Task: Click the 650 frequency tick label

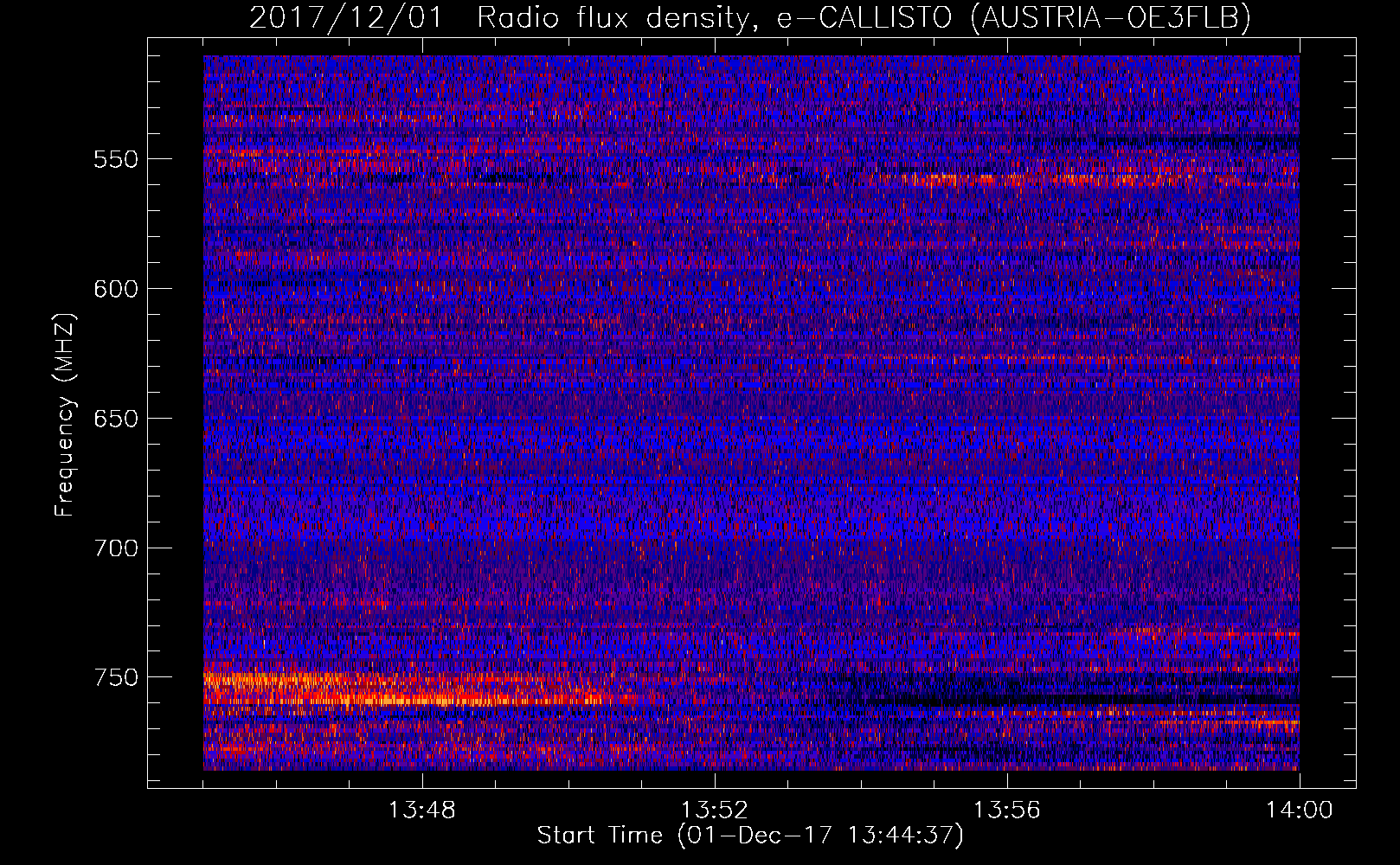Action: pyautogui.click(x=116, y=419)
